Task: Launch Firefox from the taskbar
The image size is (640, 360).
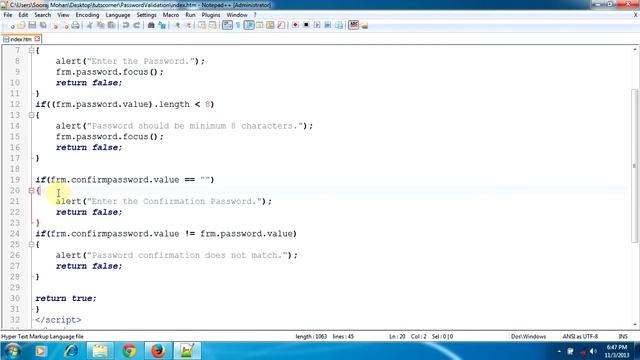Action: coord(158,351)
